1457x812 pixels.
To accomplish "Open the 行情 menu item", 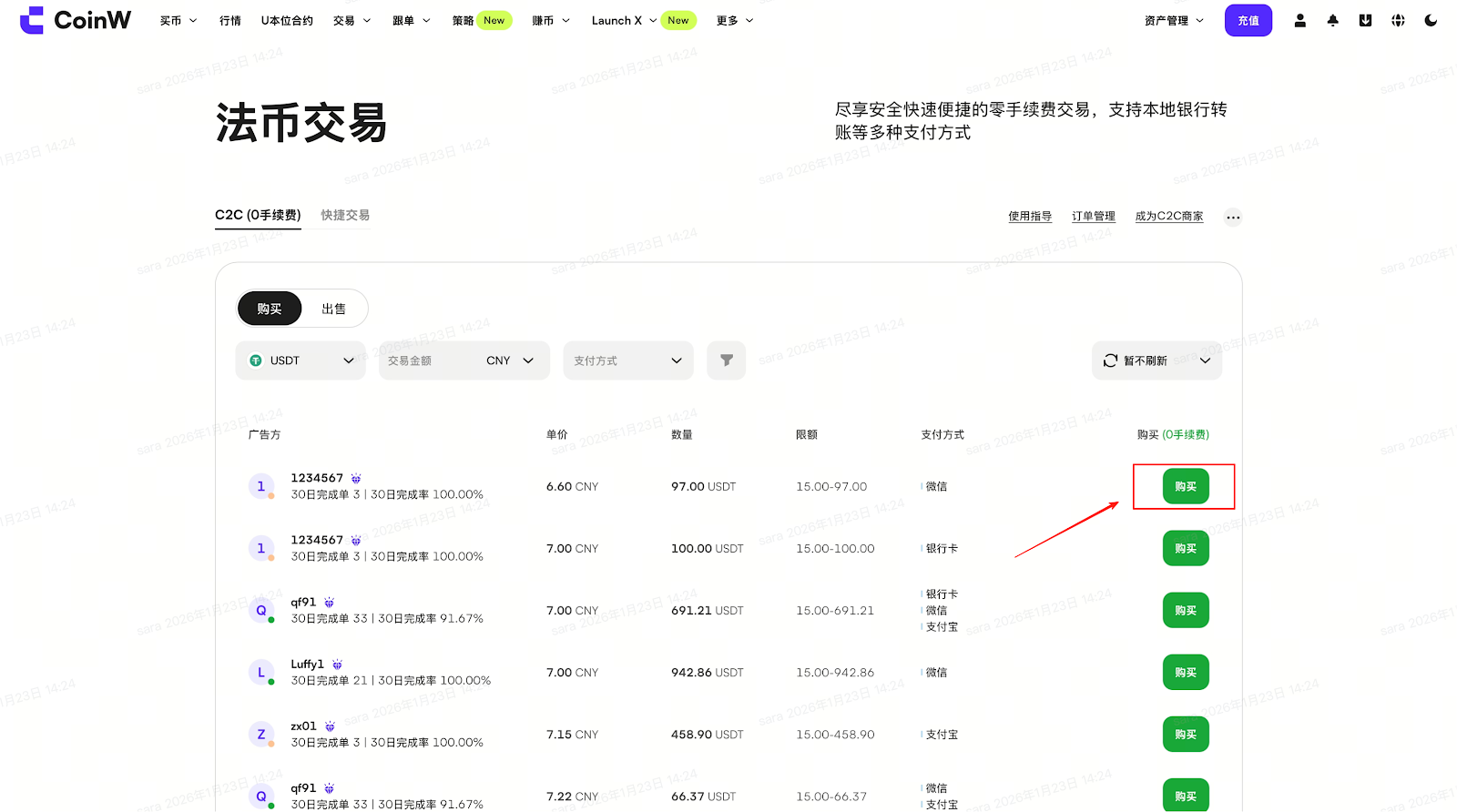I will click(230, 20).
